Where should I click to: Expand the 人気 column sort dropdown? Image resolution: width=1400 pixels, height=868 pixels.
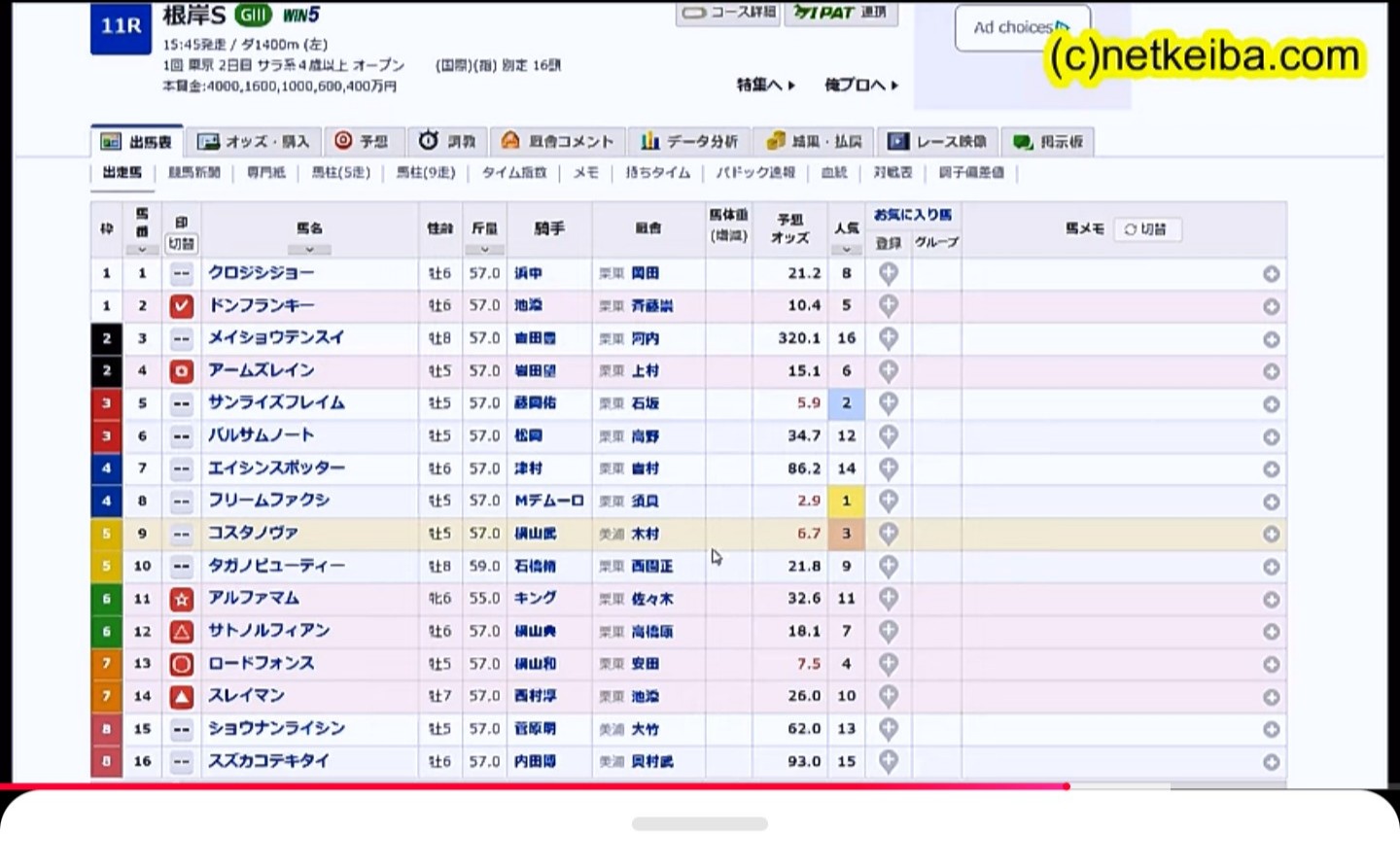[x=846, y=250]
